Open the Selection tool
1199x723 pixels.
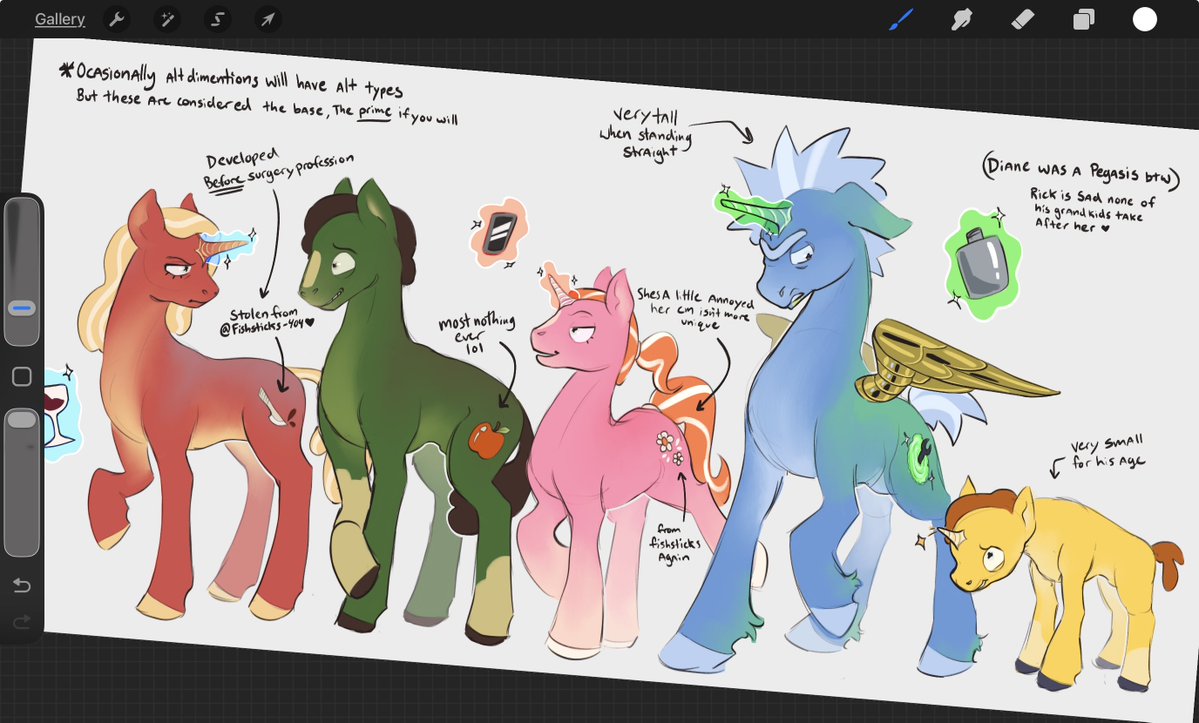[217, 19]
